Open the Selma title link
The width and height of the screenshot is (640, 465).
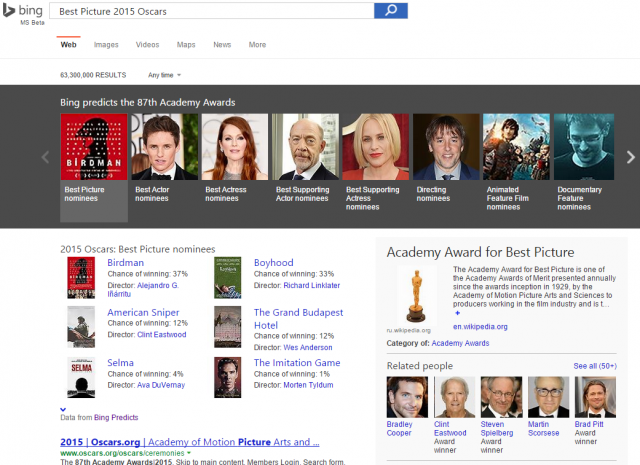tap(120, 363)
